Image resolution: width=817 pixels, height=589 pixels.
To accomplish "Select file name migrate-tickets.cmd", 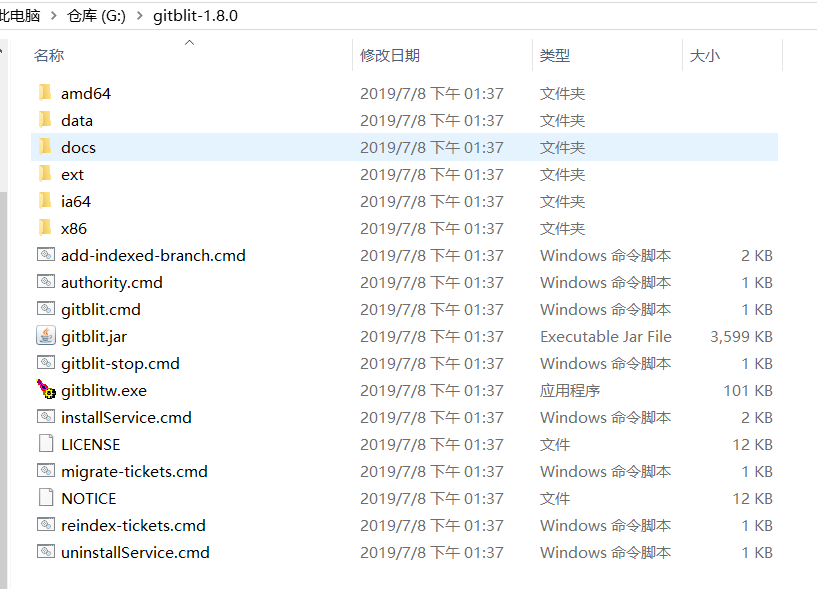I will [134, 472].
